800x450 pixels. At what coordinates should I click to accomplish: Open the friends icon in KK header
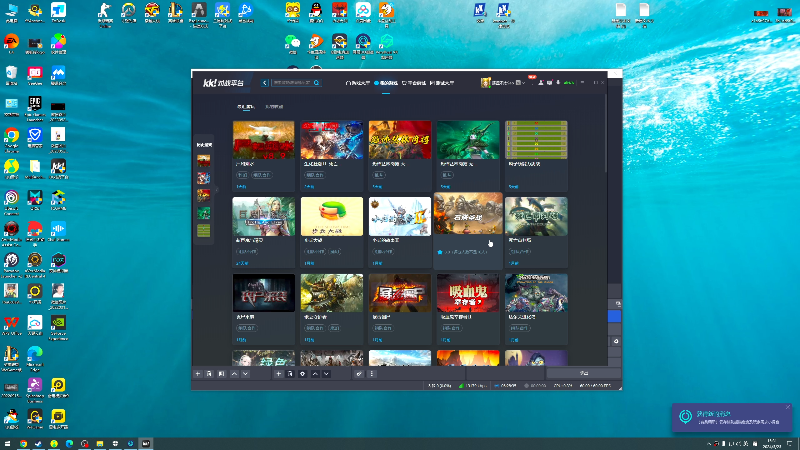click(x=541, y=83)
